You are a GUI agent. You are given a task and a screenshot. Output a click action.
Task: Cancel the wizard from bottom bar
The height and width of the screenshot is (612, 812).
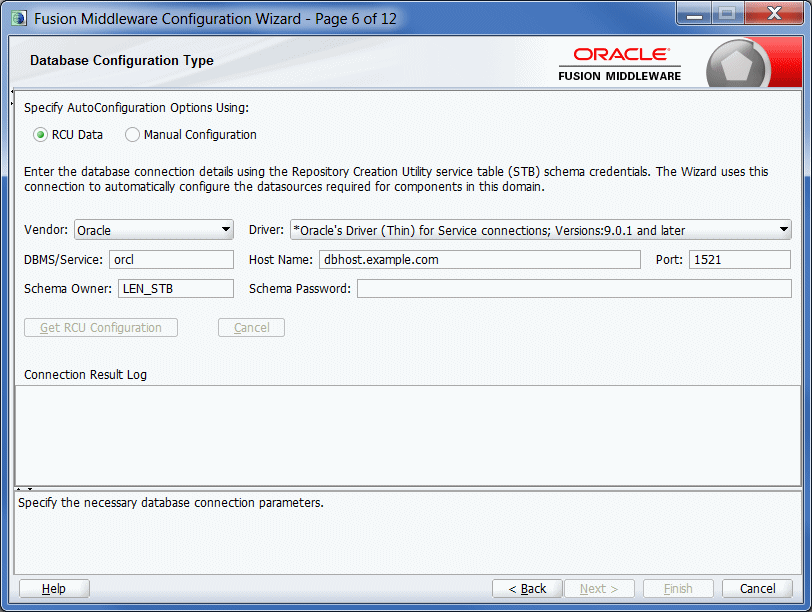(x=757, y=589)
